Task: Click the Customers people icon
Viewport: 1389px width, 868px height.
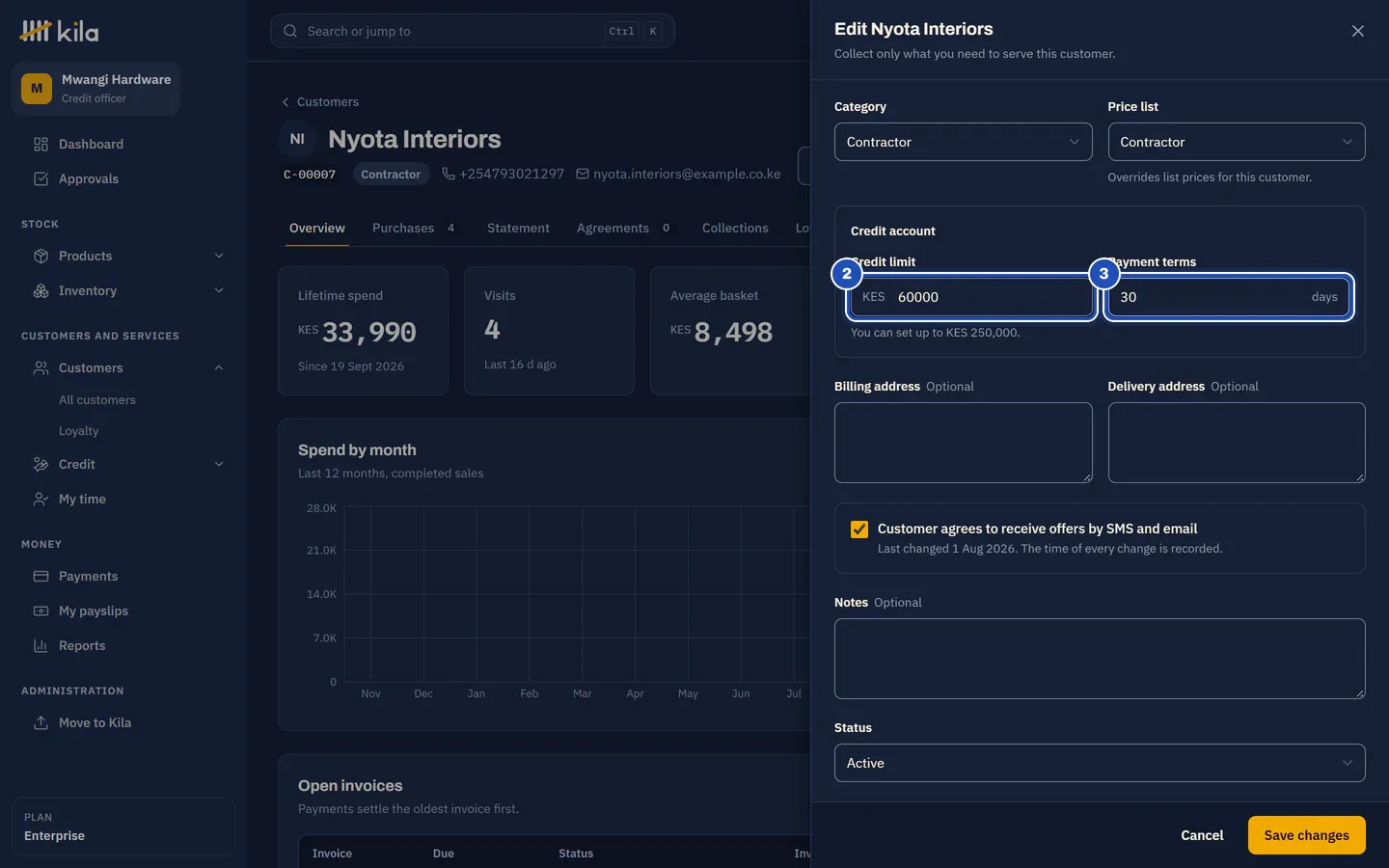Action: [x=41, y=367]
